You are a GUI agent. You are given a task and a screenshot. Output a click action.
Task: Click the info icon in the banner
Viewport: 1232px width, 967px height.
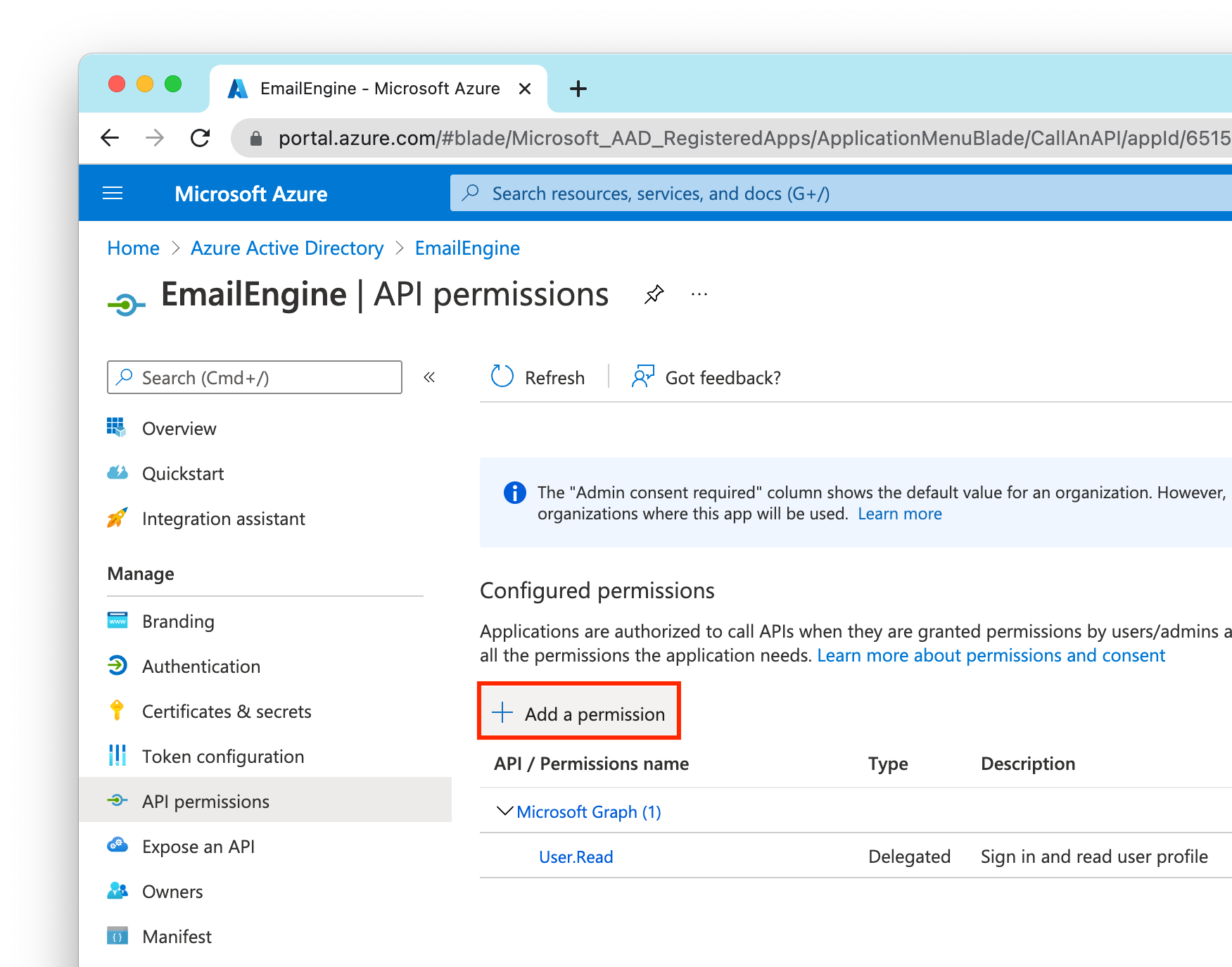(515, 493)
